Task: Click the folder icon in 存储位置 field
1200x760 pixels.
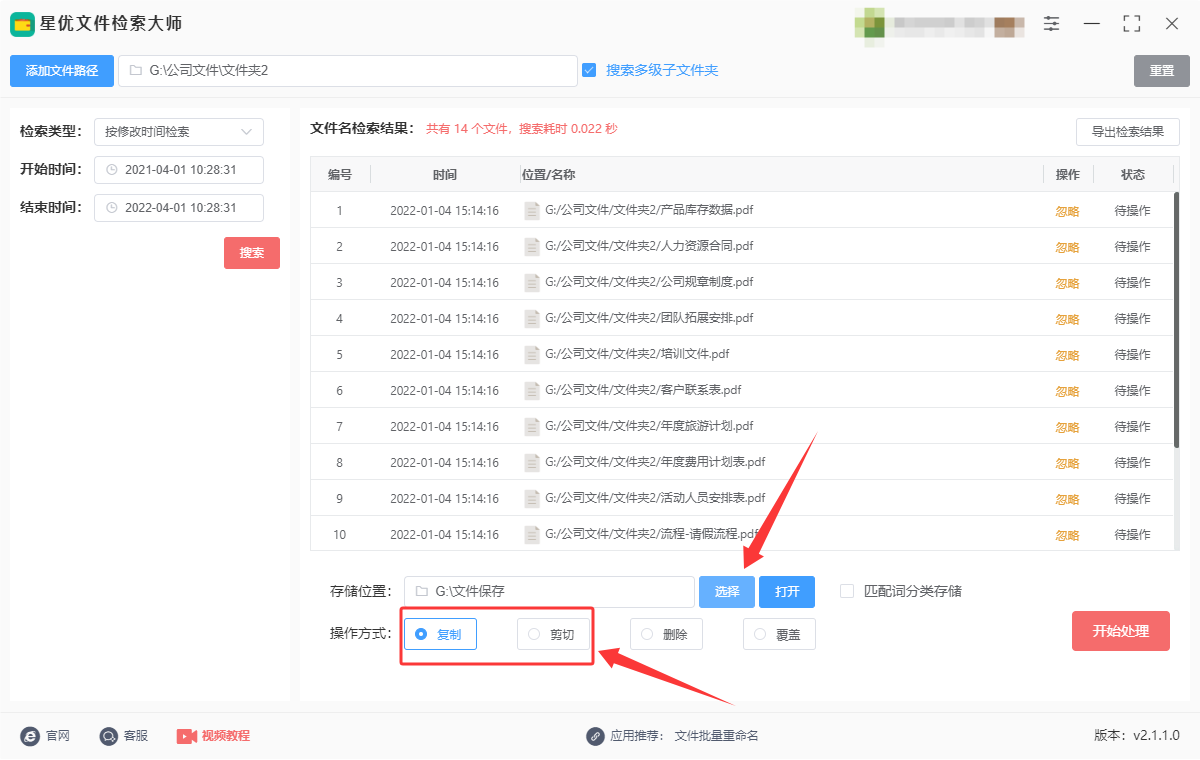Action: tap(421, 592)
